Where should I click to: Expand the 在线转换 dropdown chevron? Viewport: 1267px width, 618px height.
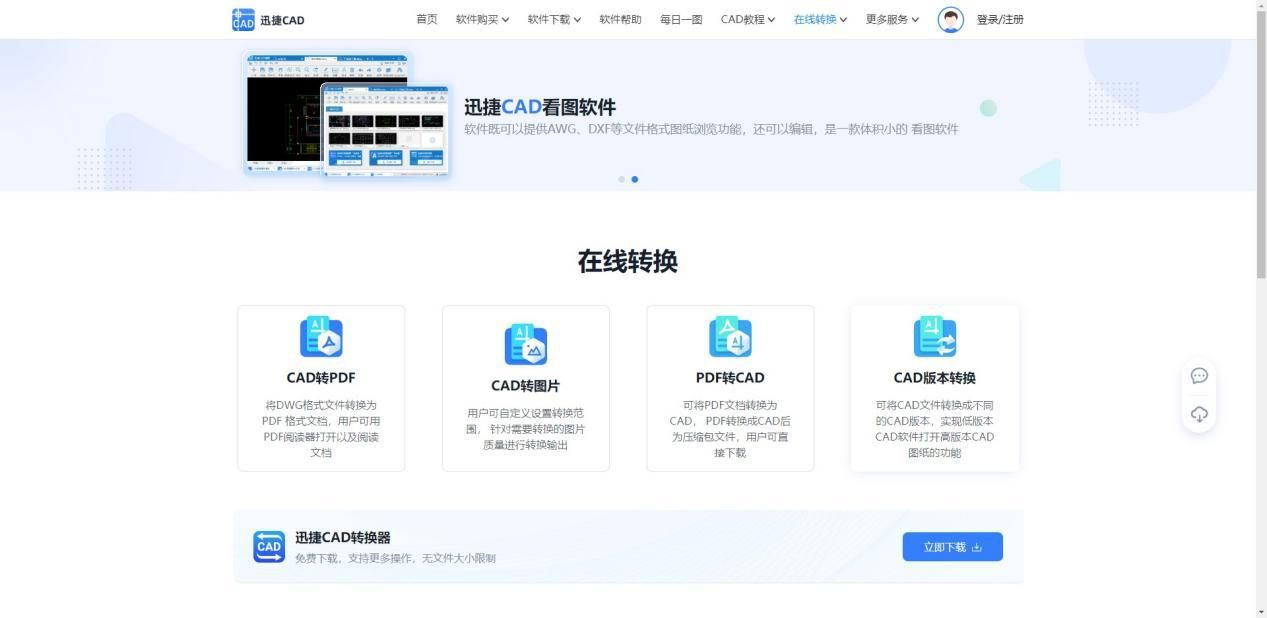click(843, 20)
